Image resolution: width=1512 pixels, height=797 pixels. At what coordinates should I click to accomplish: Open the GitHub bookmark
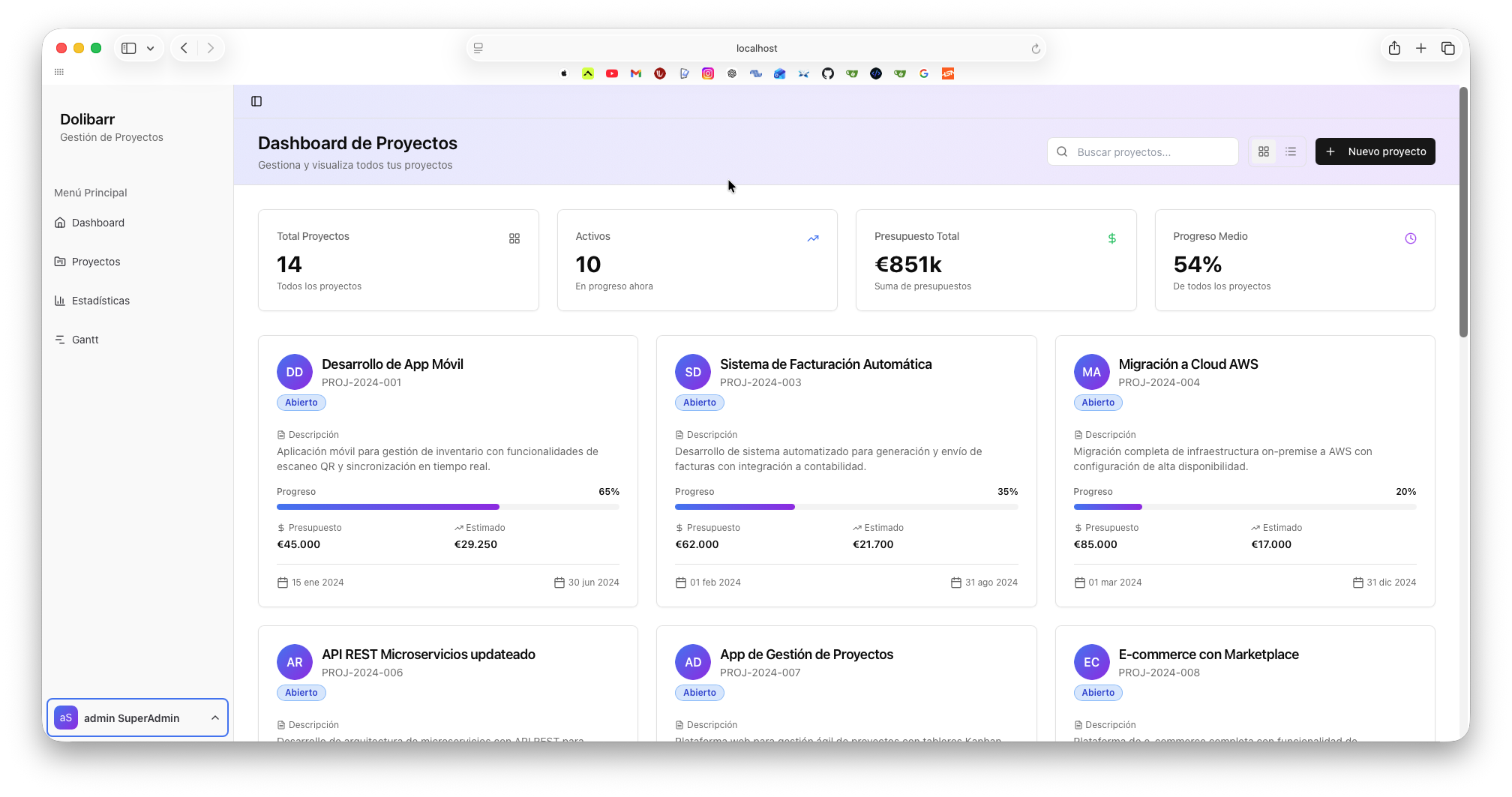pyautogui.click(x=828, y=73)
